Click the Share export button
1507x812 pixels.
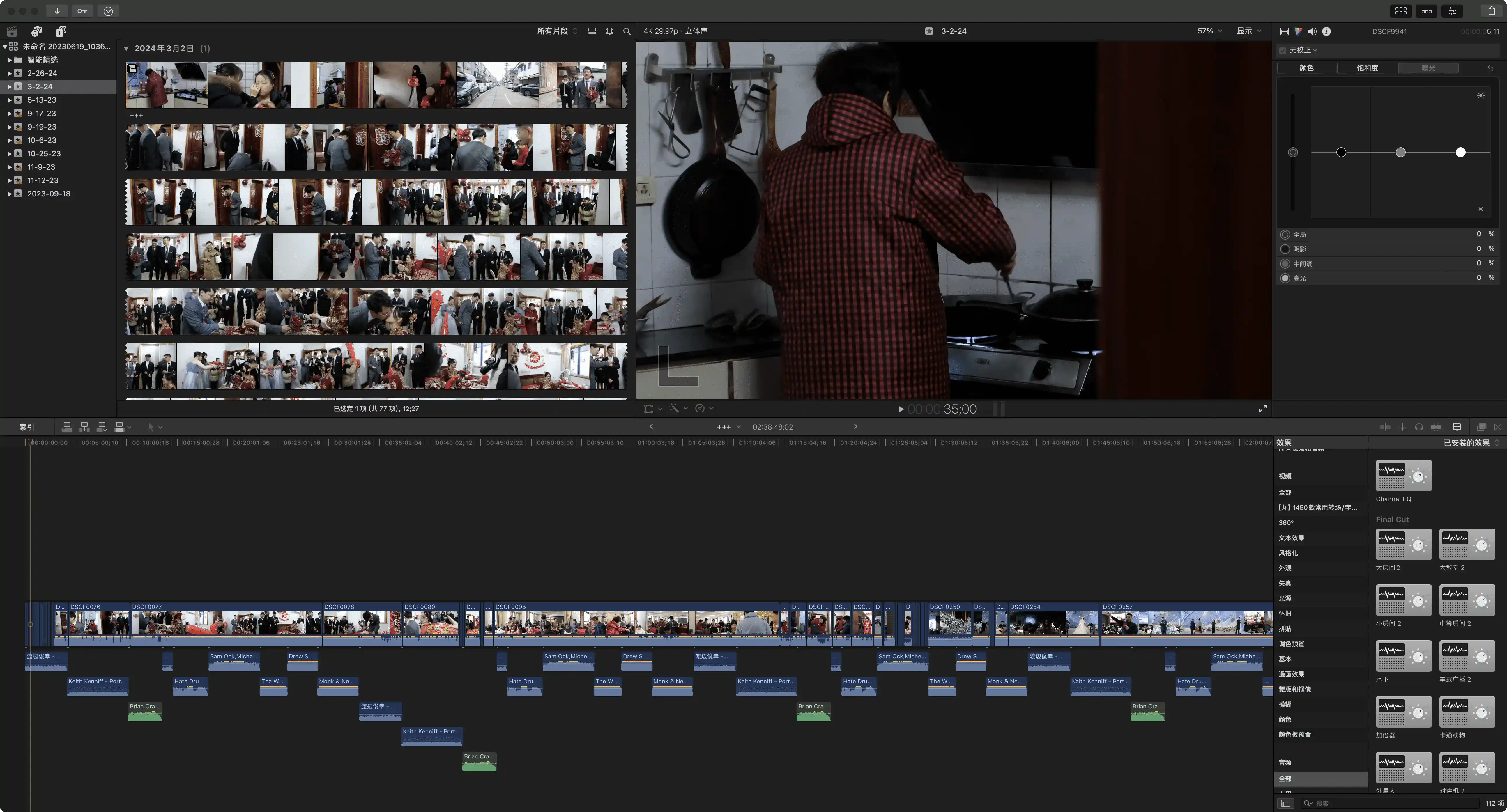[1492, 10]
